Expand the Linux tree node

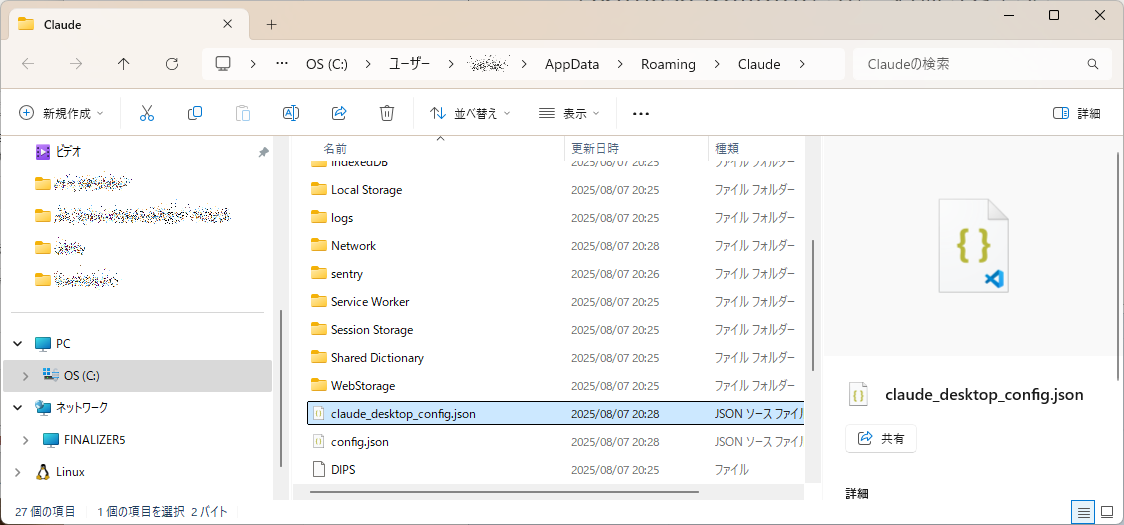[x=18, y=472]
